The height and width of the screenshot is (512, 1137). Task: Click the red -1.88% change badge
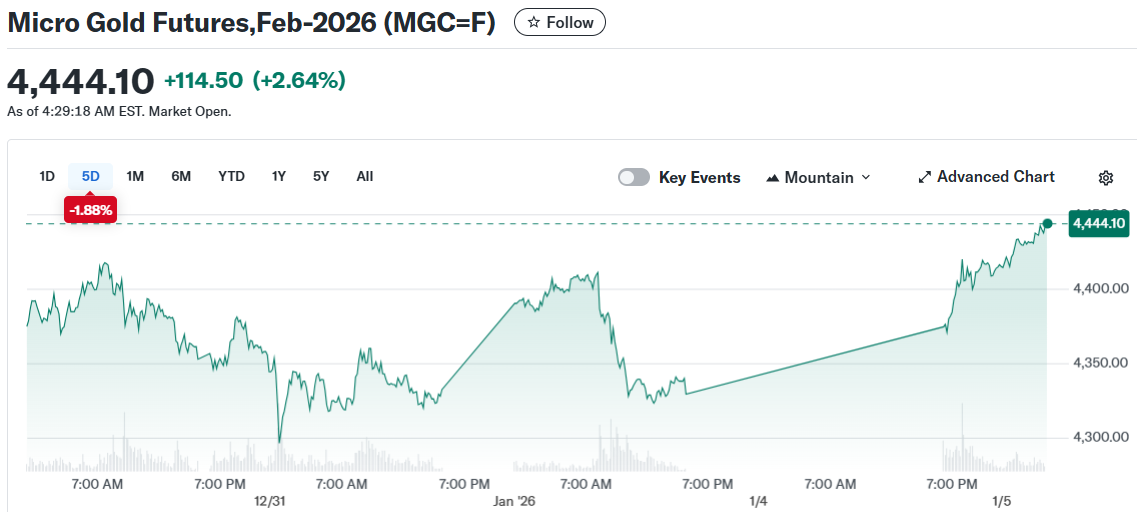91,209
